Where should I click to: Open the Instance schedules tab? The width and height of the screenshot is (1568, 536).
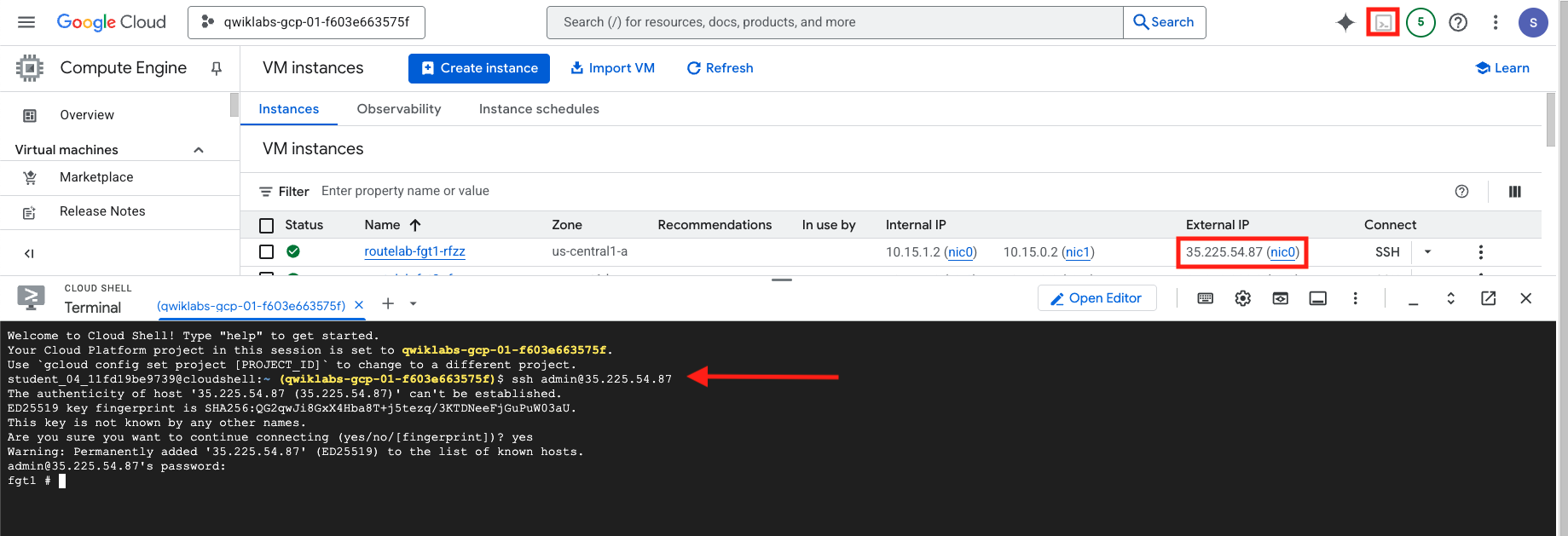(539, 109)
